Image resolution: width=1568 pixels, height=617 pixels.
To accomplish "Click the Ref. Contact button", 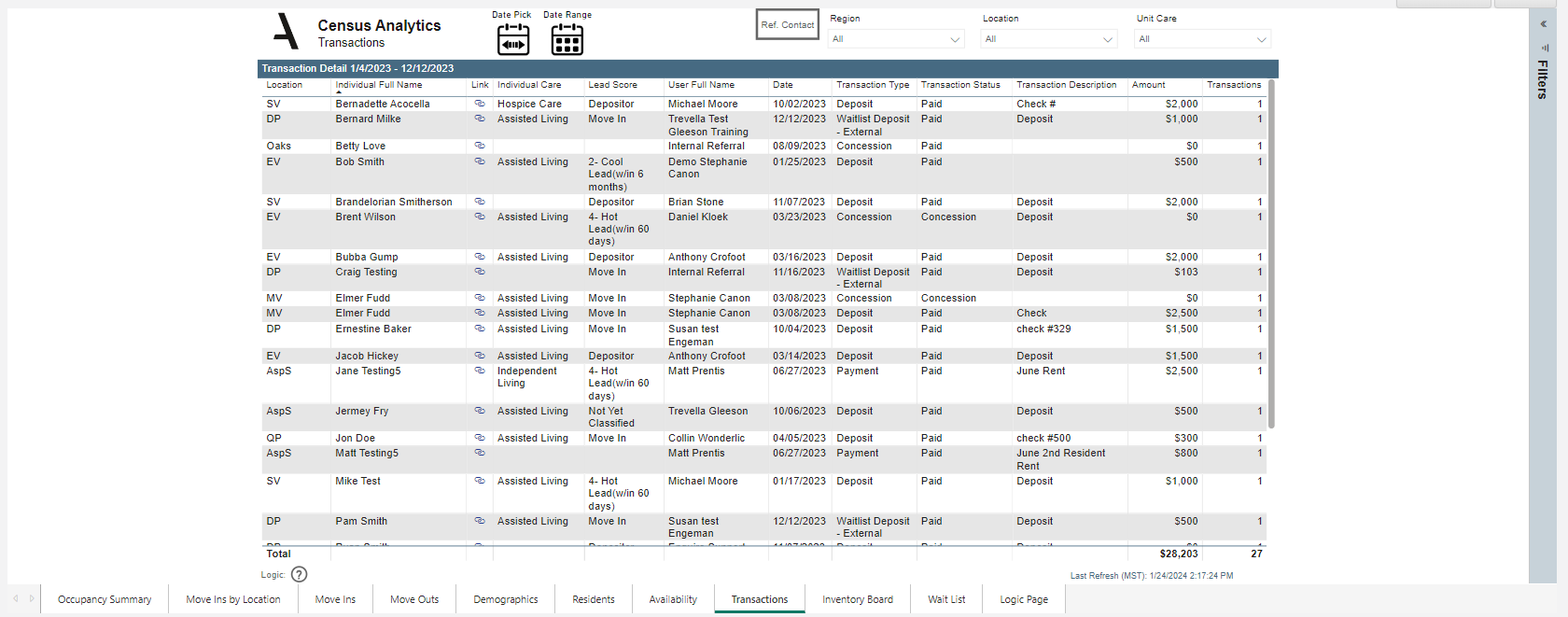I will [x=787, y=25].
